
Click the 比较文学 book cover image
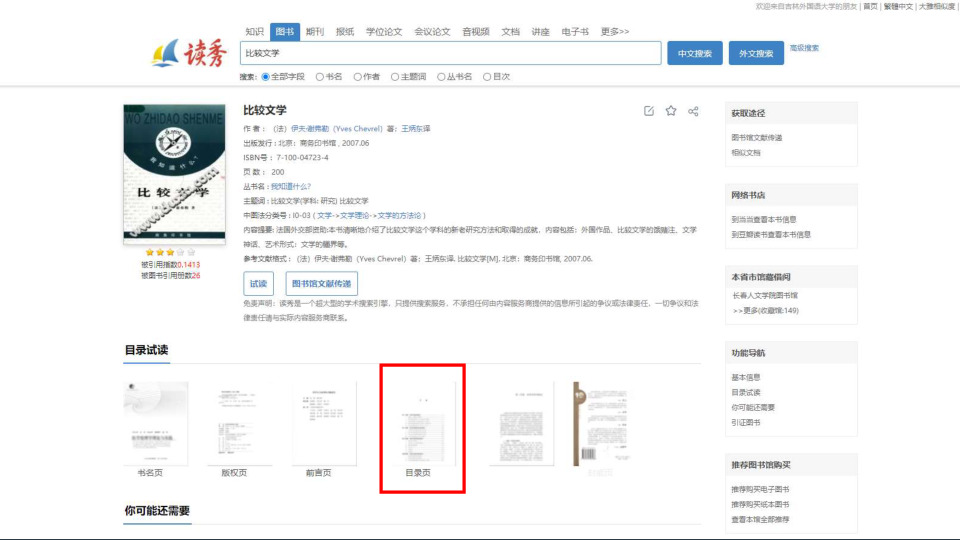174,174
